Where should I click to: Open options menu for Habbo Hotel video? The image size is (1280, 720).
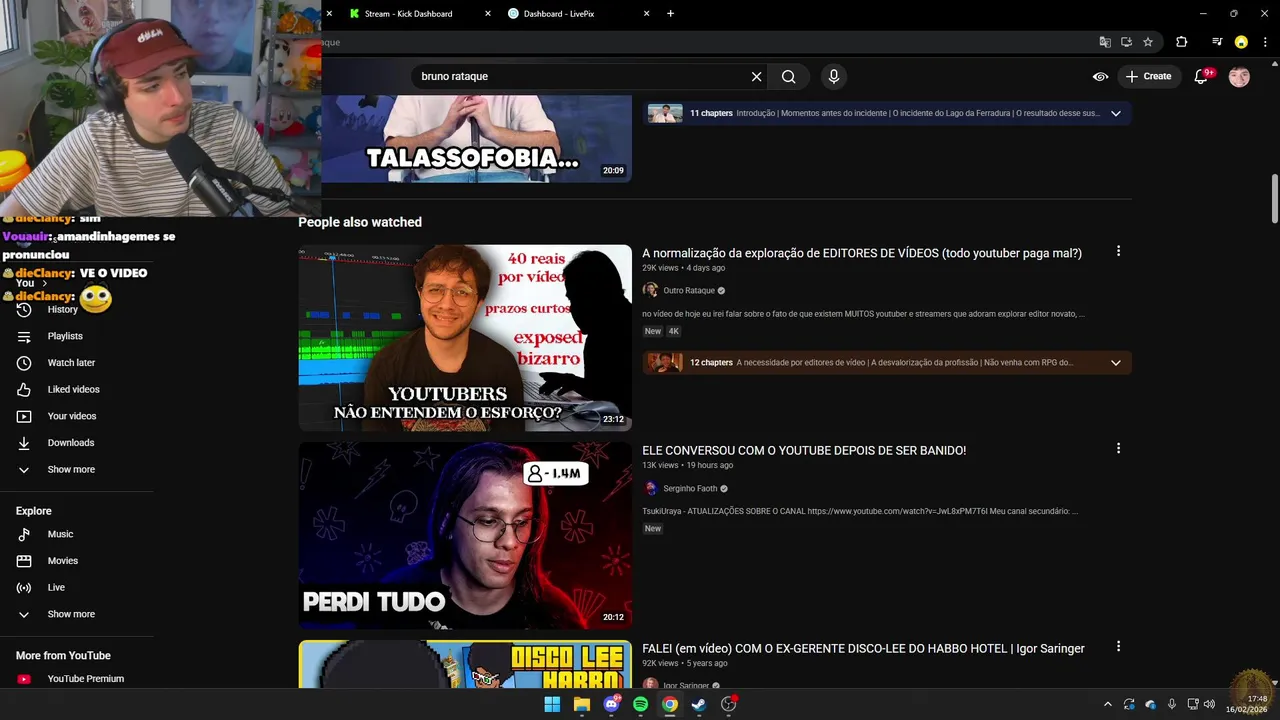1118,647
